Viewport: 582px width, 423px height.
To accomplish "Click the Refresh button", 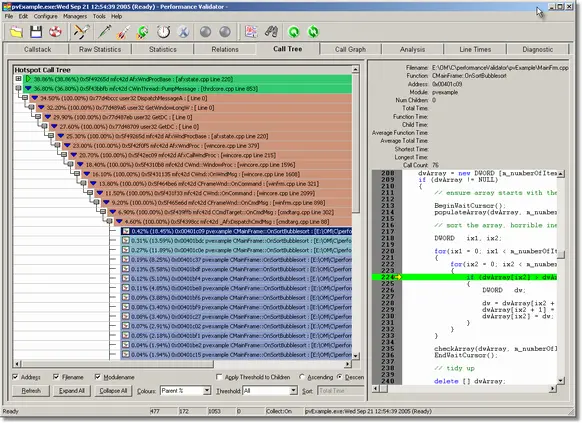I will pos(31,391).
